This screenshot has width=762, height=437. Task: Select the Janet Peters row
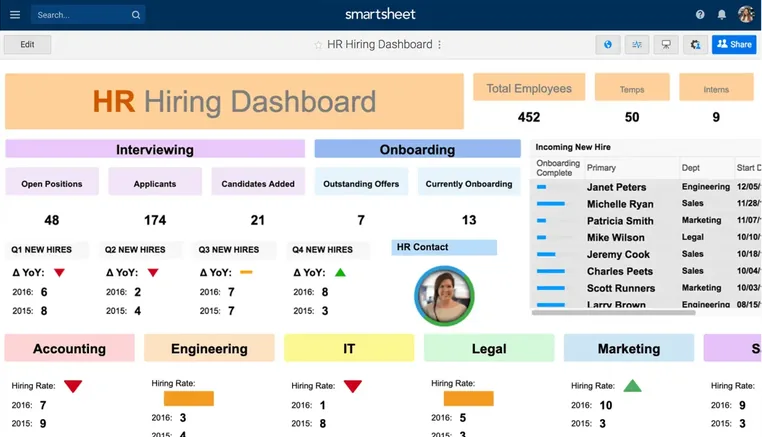click(x=645, y=187)
